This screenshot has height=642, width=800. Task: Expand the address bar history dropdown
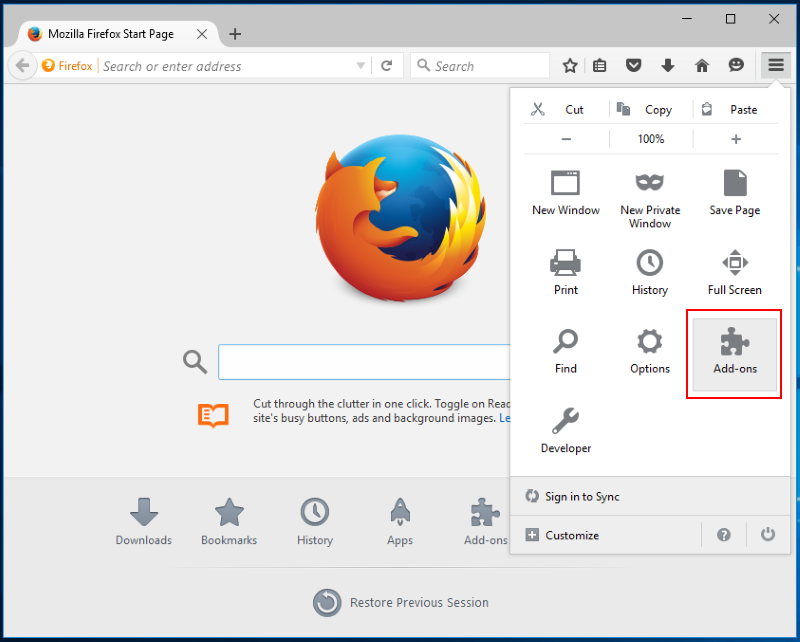361,66
